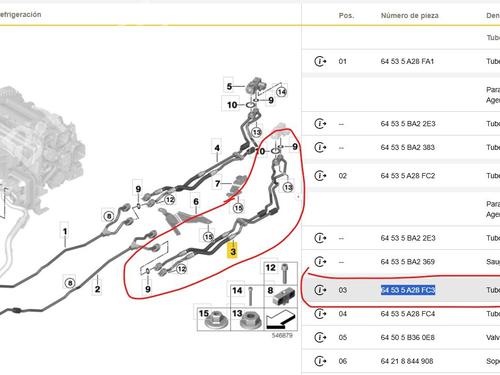This screenshot has width=500, height=375.
Task: Click callout 6 above the bracket
Action: [196, 201]
